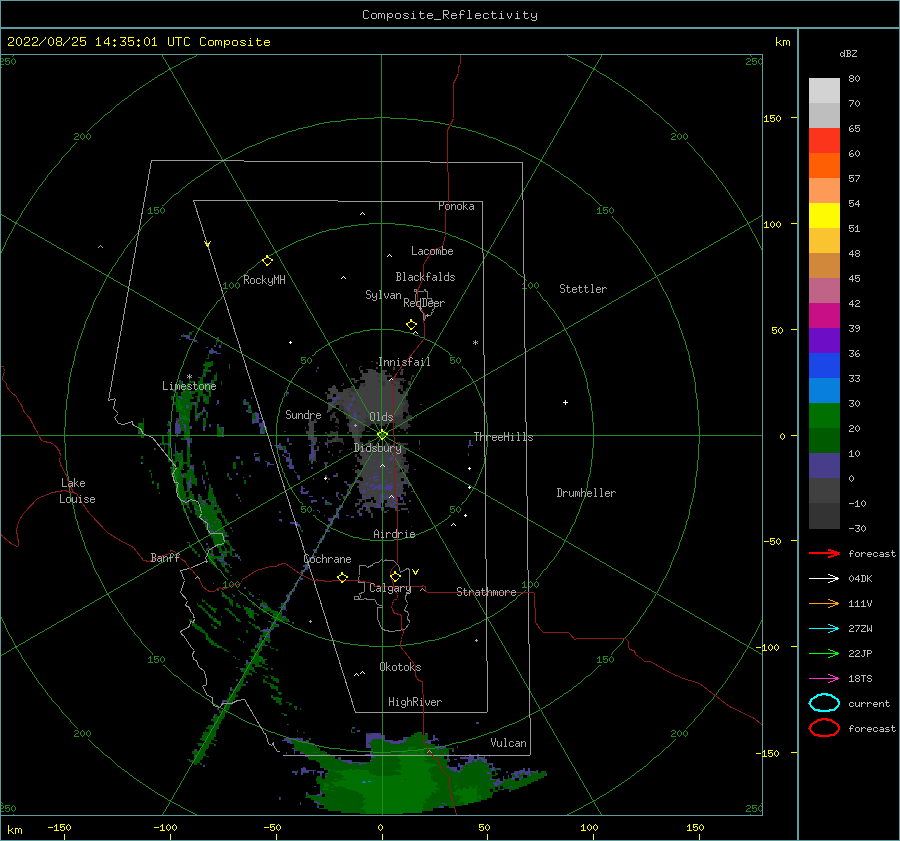The width and height of the screenshot is (900, 841).
Task: Pick the green 20-30 dBZ color swatch
Action: pyautogui.click(x=824, y=415)
